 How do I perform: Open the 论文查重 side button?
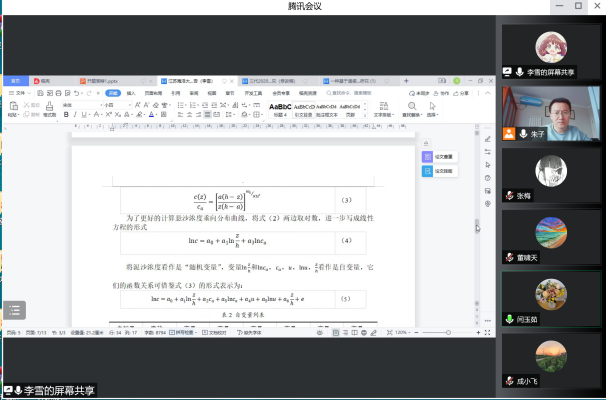(441, 157)
